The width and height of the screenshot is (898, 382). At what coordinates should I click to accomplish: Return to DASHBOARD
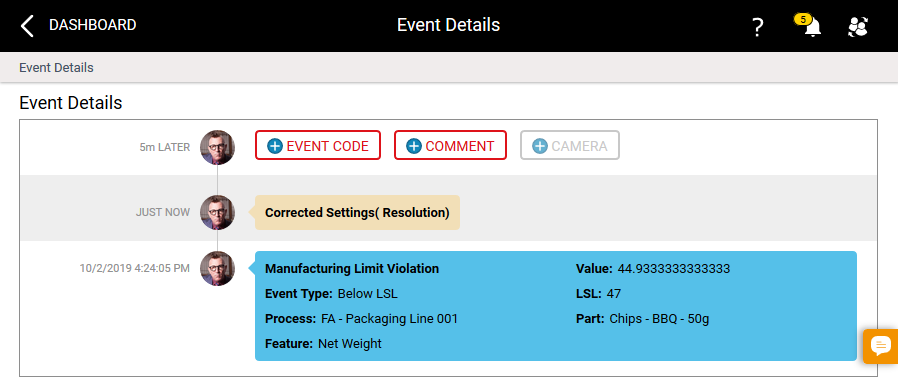point(92,25)
